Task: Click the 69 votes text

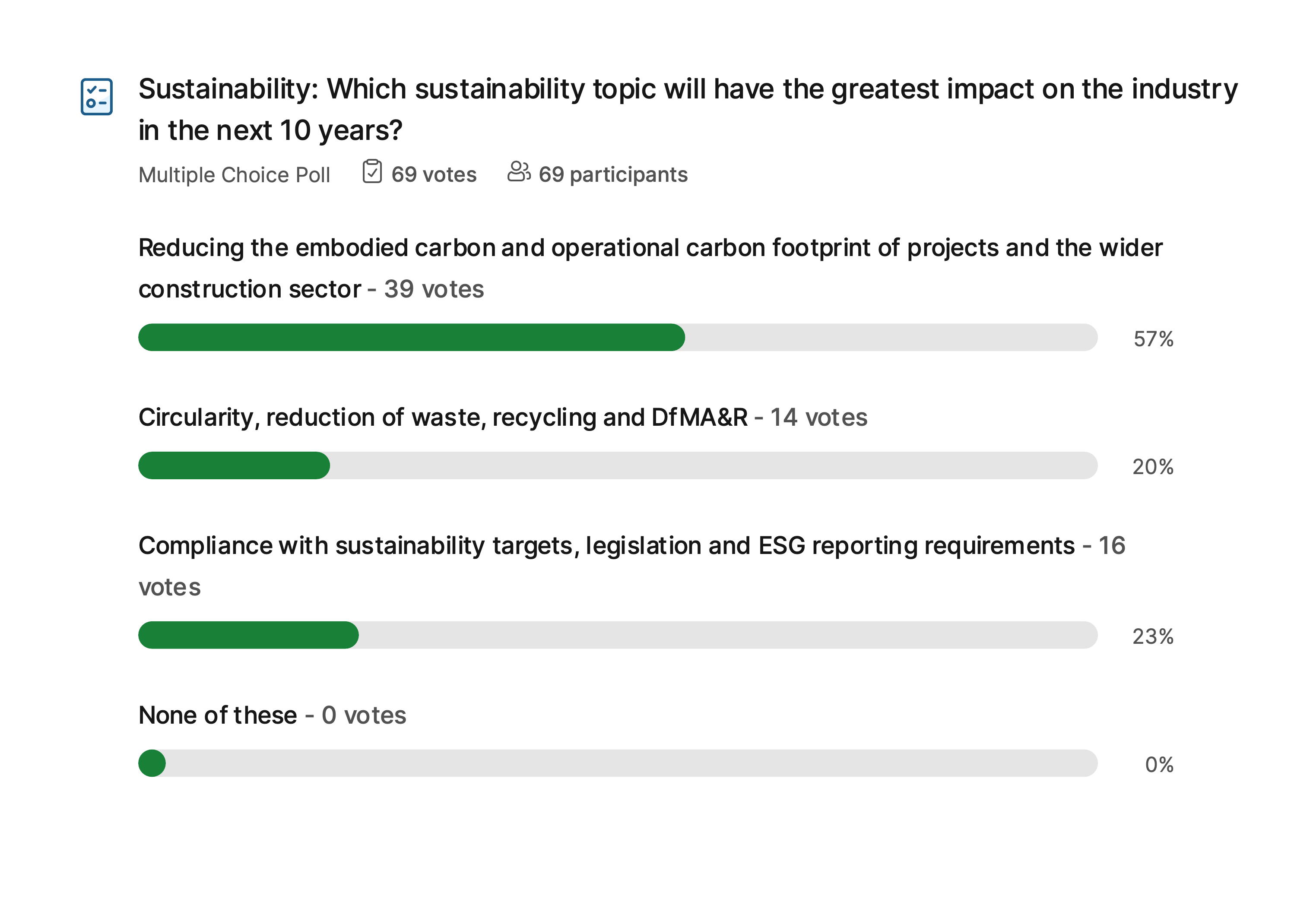Action: click(434, 174)
